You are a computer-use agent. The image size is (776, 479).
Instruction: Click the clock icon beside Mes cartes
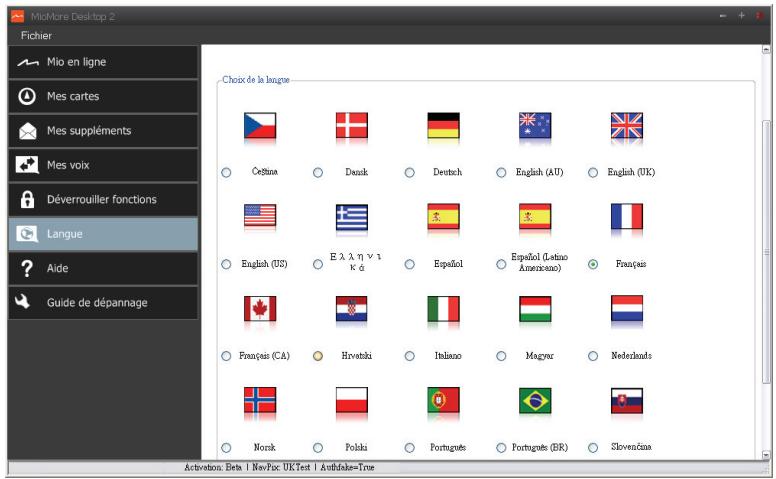(29, 97)
